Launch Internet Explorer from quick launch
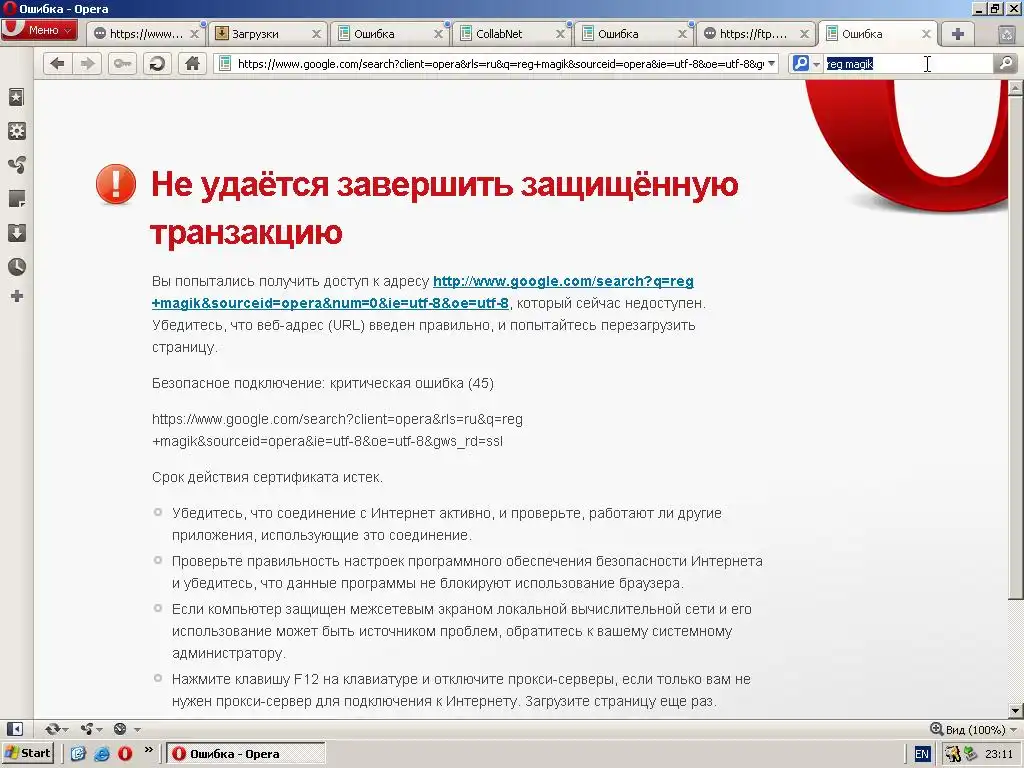This screenshot has width=1024, height=768. [101, 754]
